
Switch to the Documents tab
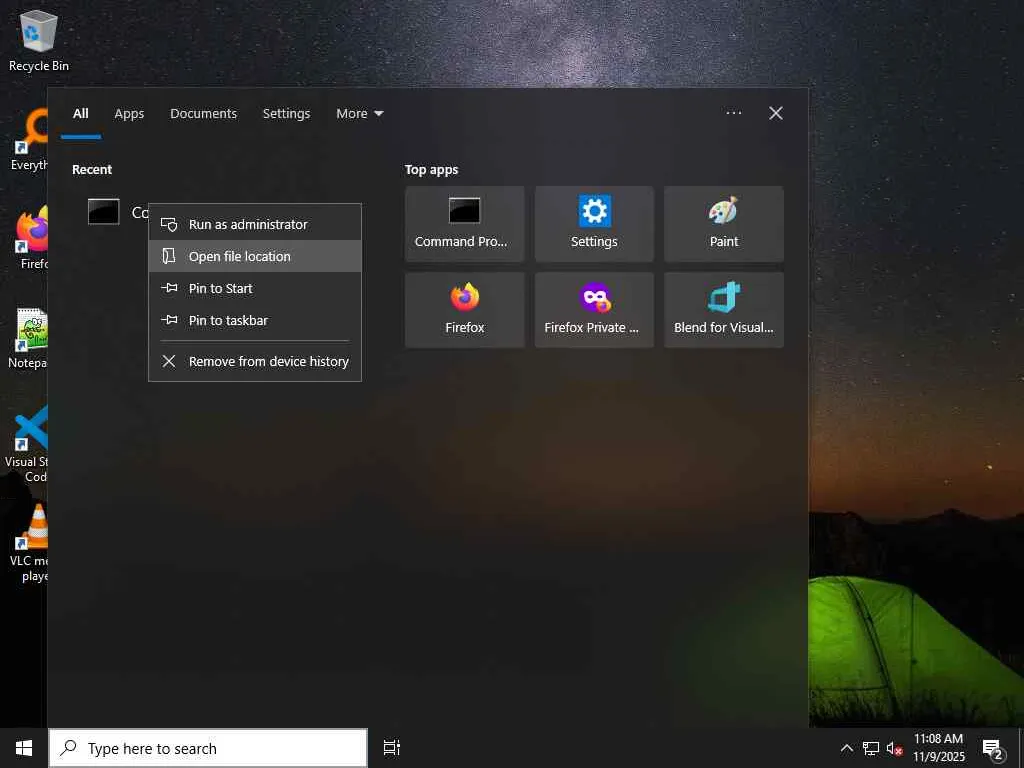click(204, 114)
